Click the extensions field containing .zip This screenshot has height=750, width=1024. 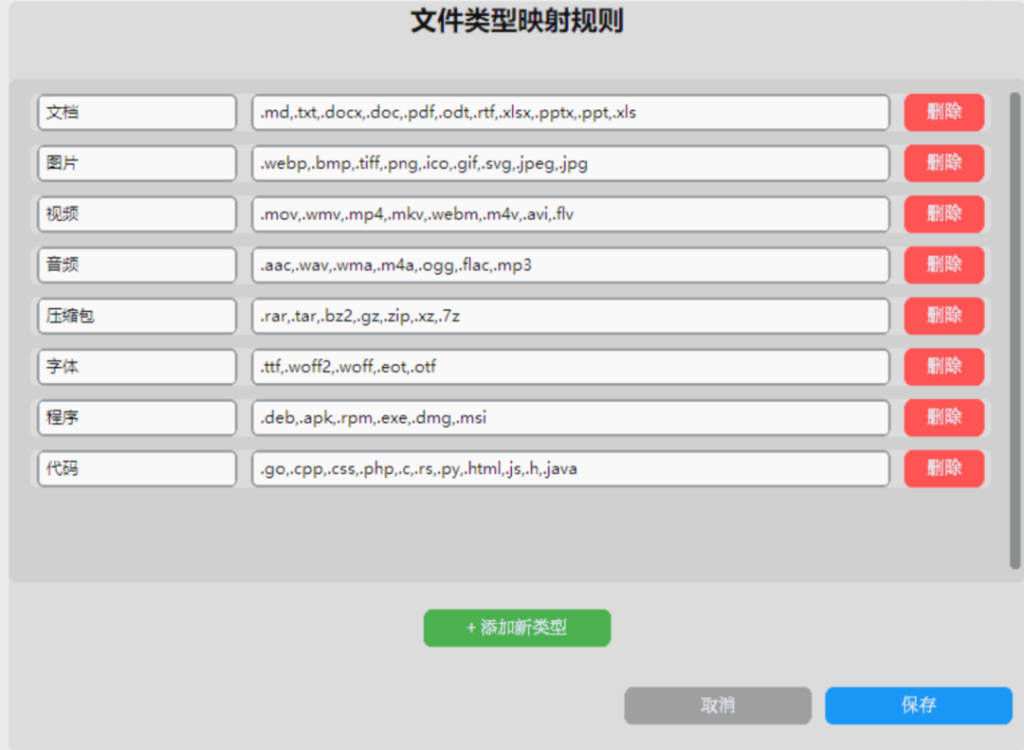click(x=570, y=315)
